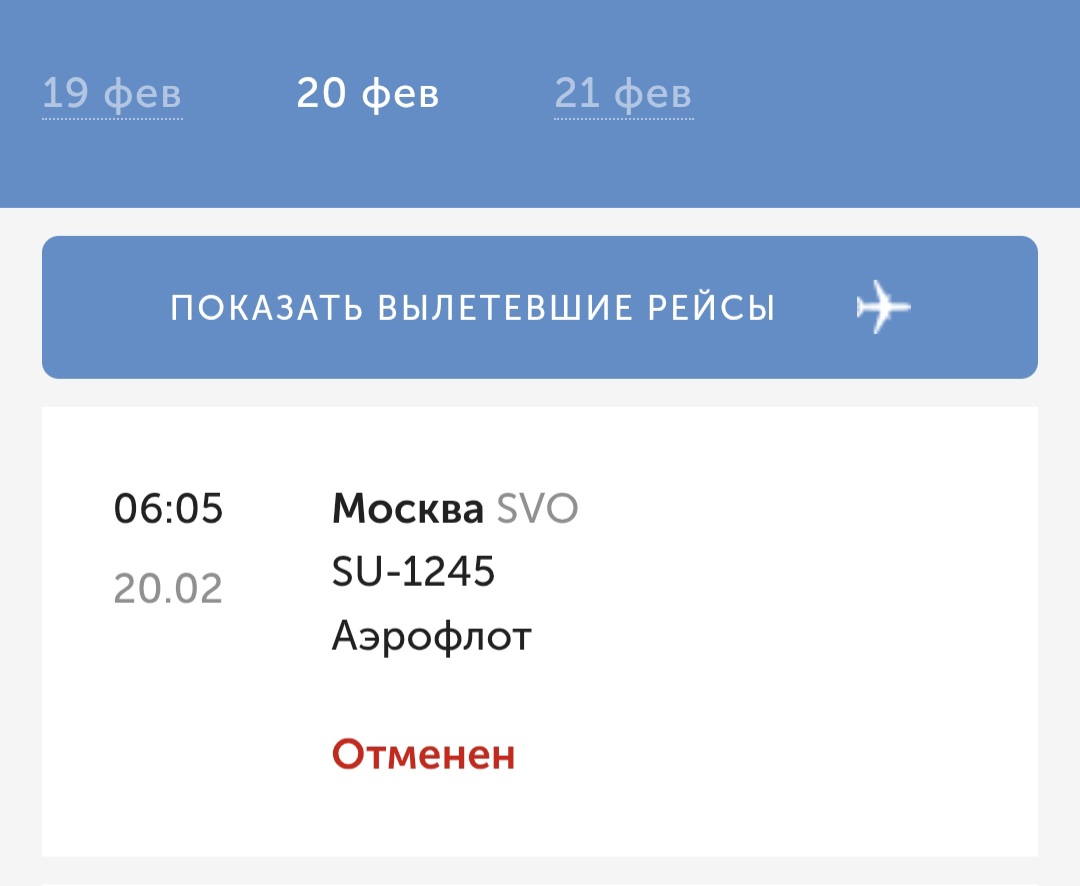Tap the red Отменен status text
1080x886 pixels.
(423, 757)
